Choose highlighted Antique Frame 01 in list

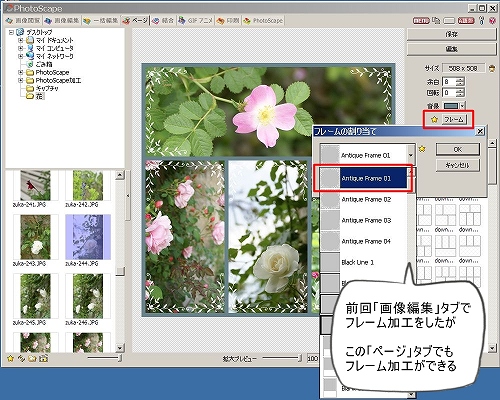[363, 178]
